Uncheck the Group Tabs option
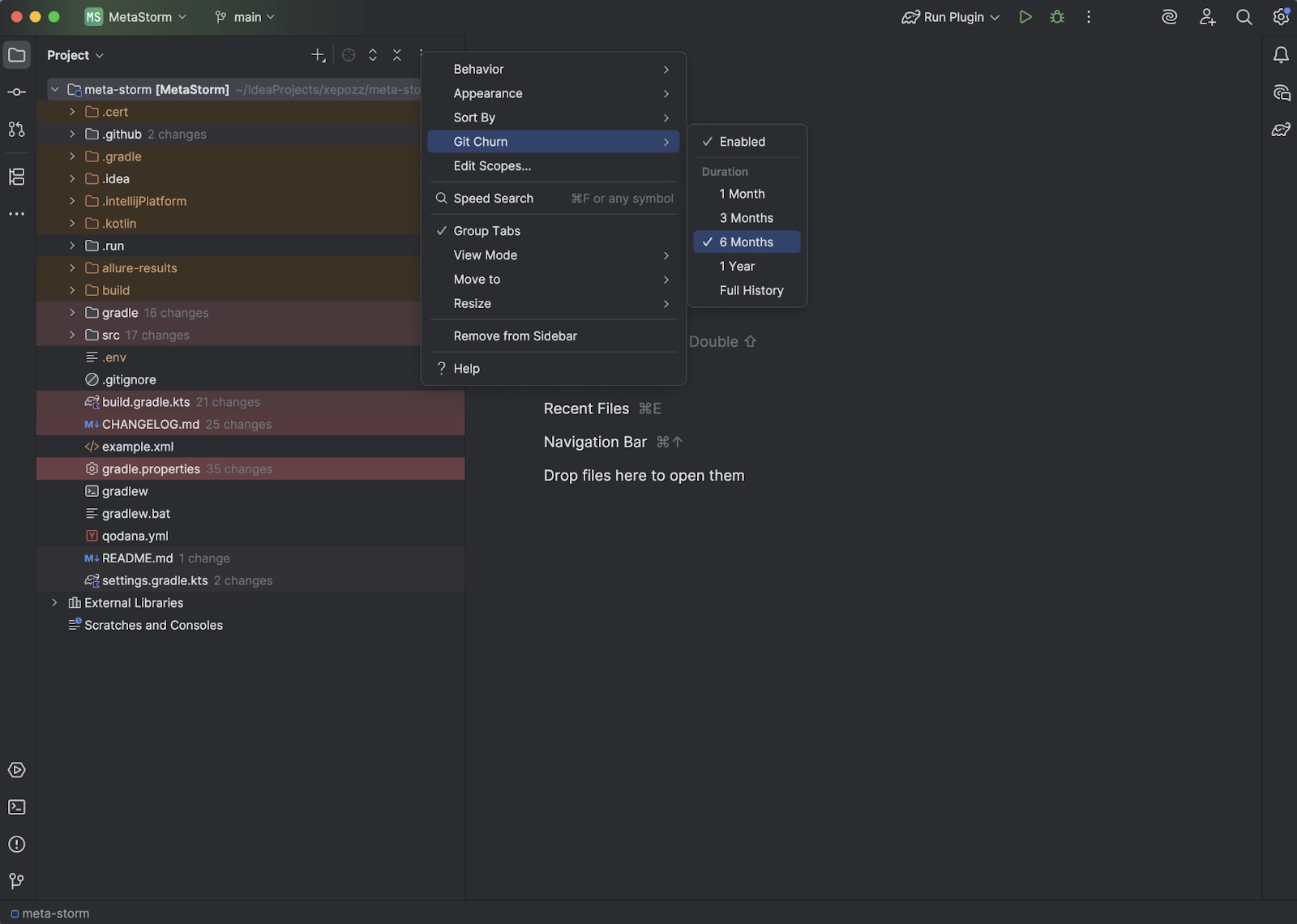1297x924 pixels. coord(486,230)
